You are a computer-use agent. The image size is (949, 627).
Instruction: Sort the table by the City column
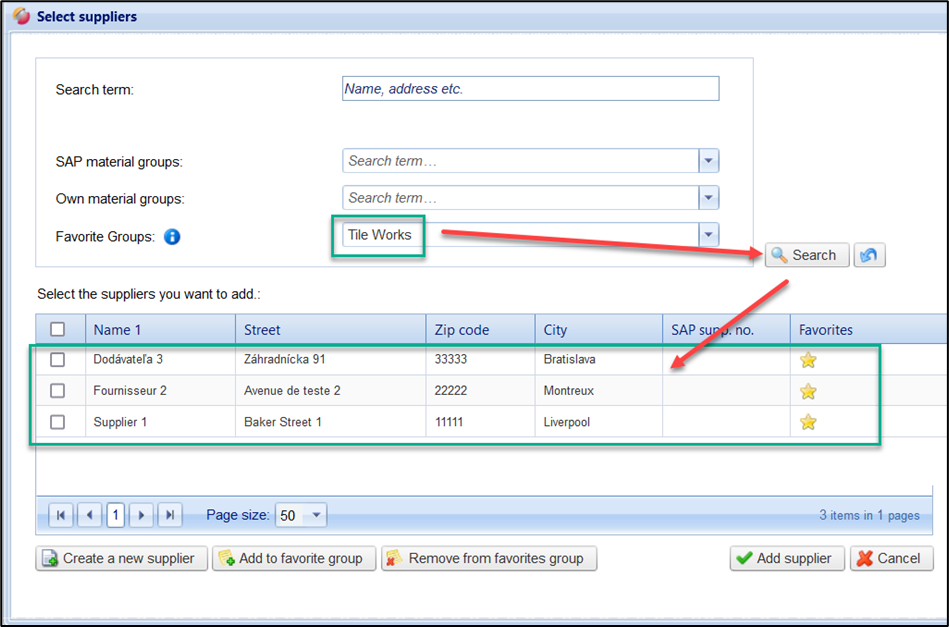tap(556, 329)
